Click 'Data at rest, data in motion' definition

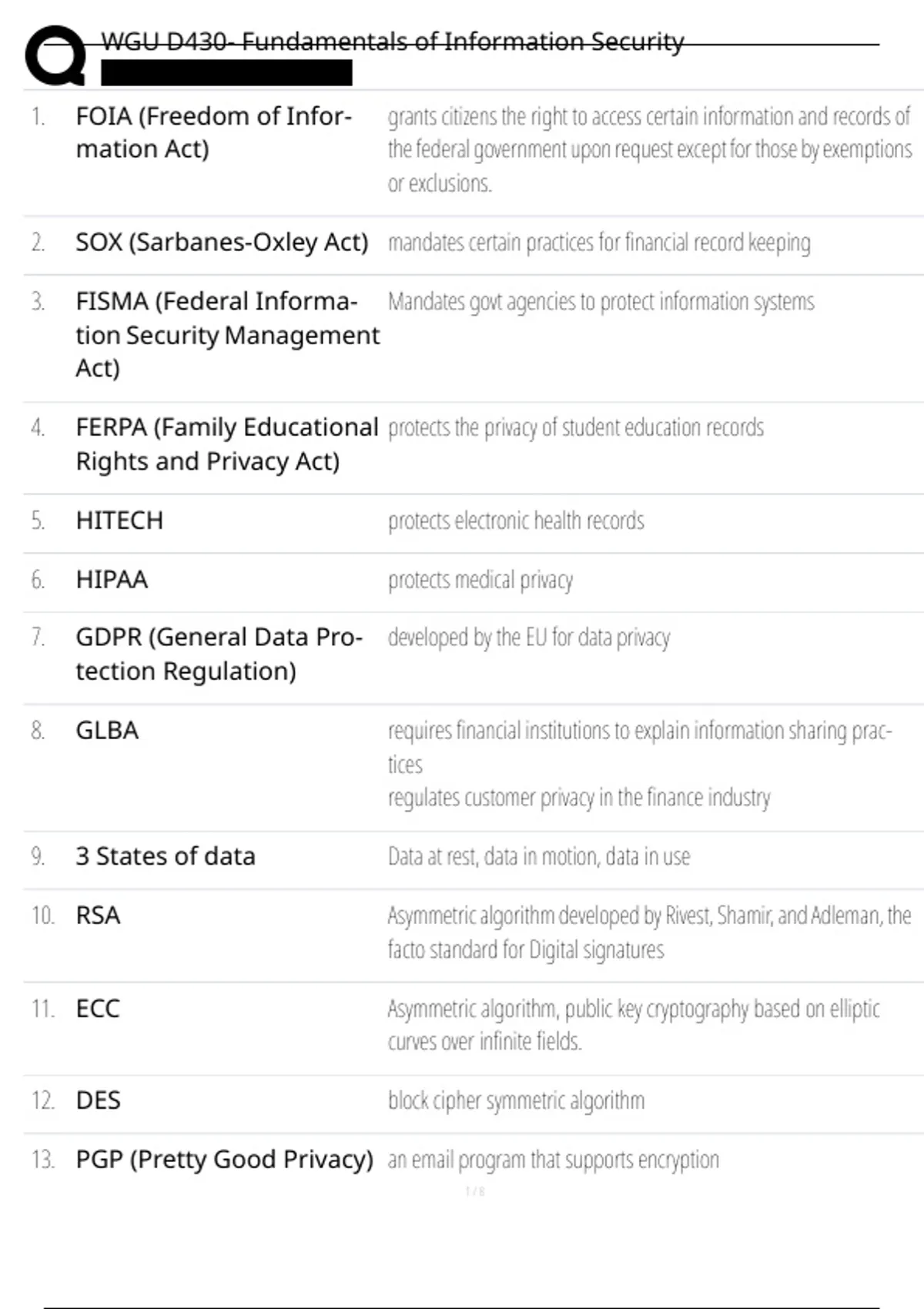(x=539, y=857)
